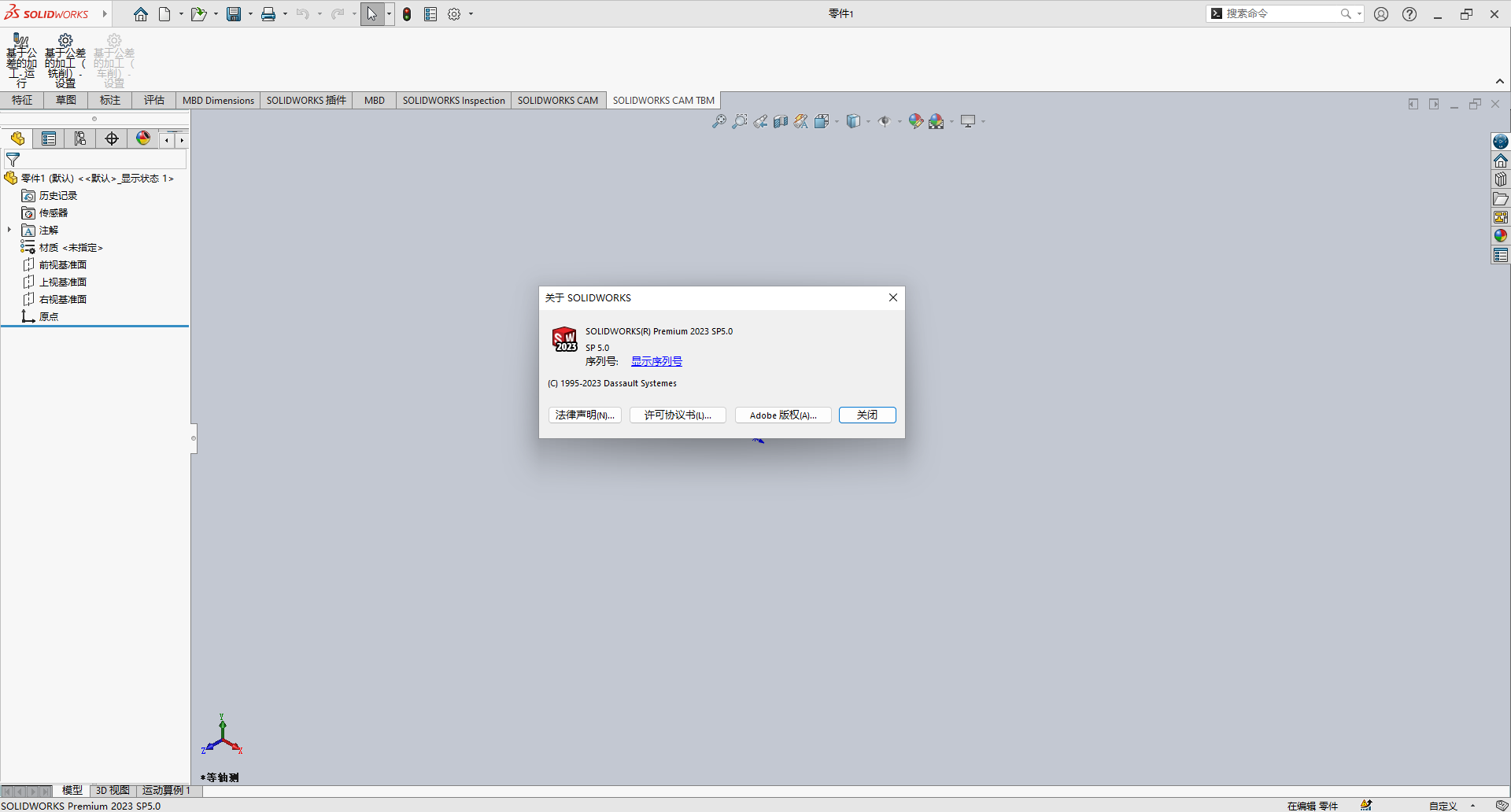Click Previous View icon

click(760, 121)
